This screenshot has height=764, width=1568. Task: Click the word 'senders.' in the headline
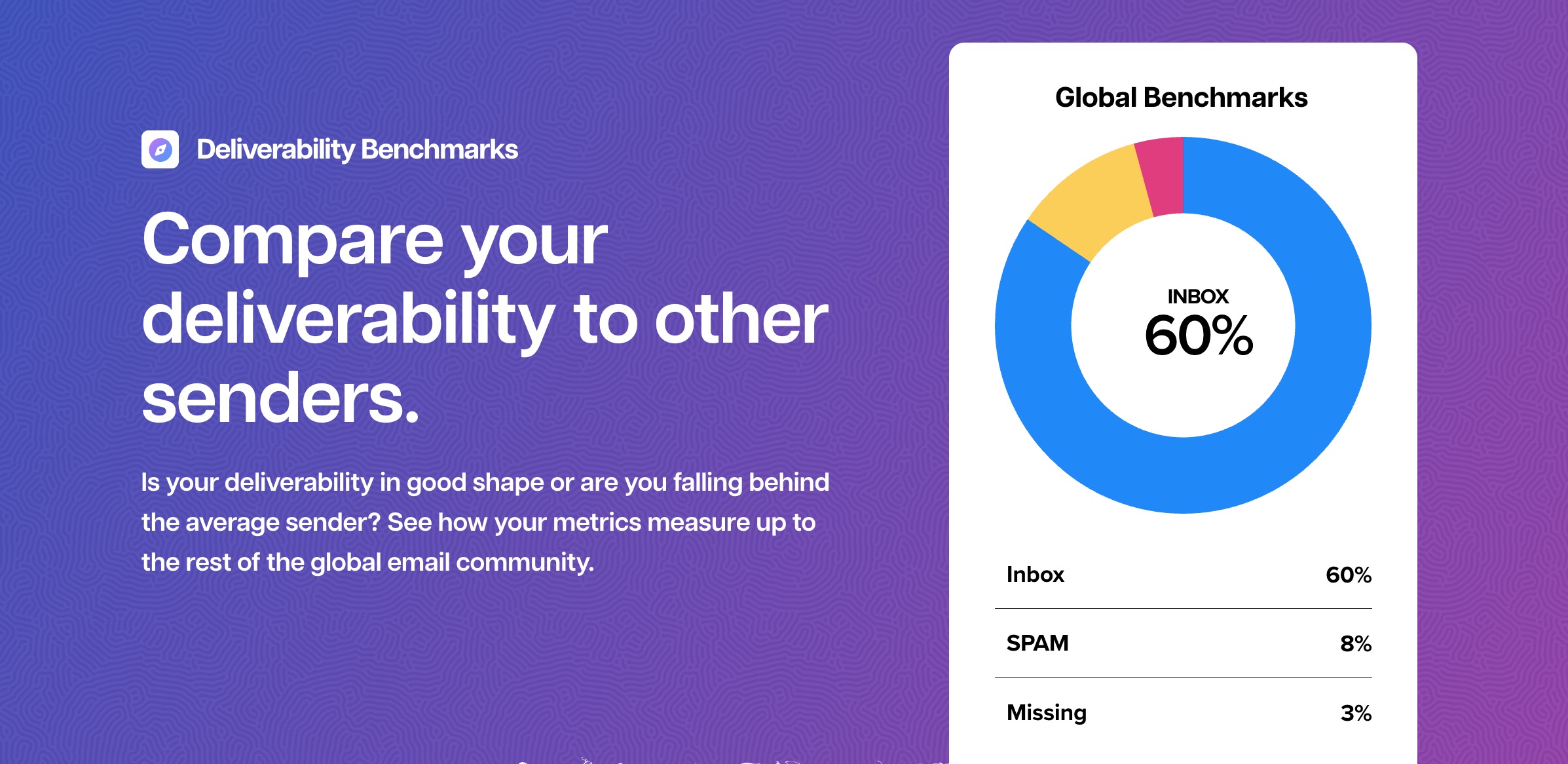(280, 398)
